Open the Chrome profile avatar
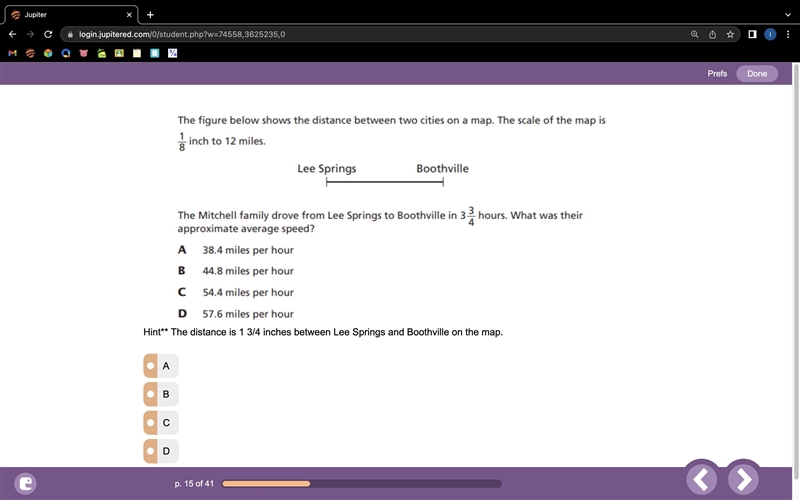The width and height of the screenshot is (800, 500). pos(770,34)
